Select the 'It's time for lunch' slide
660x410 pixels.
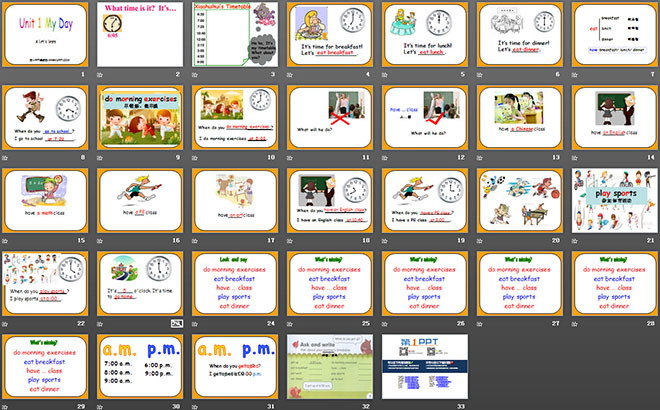point(425,35)
